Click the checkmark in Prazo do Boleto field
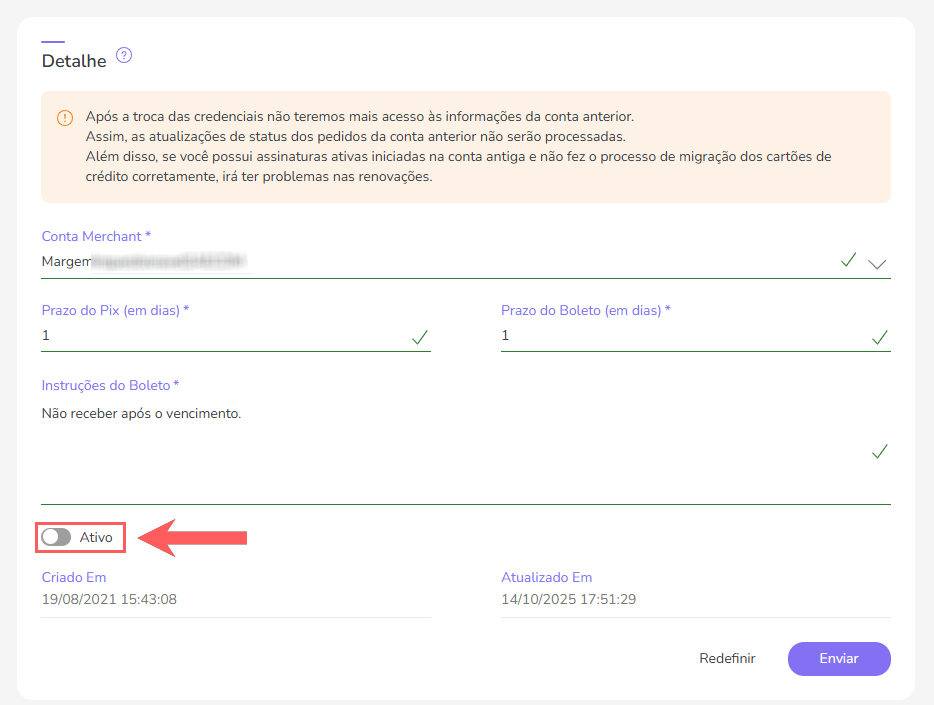The height and width of the screenshot is (705, 934). pos(879,336)
